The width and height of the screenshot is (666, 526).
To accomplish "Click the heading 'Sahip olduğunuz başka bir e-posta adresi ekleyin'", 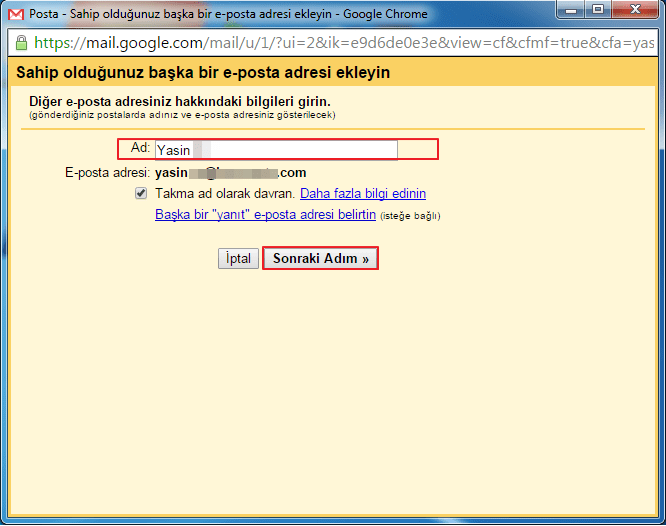I will (203, 73).
